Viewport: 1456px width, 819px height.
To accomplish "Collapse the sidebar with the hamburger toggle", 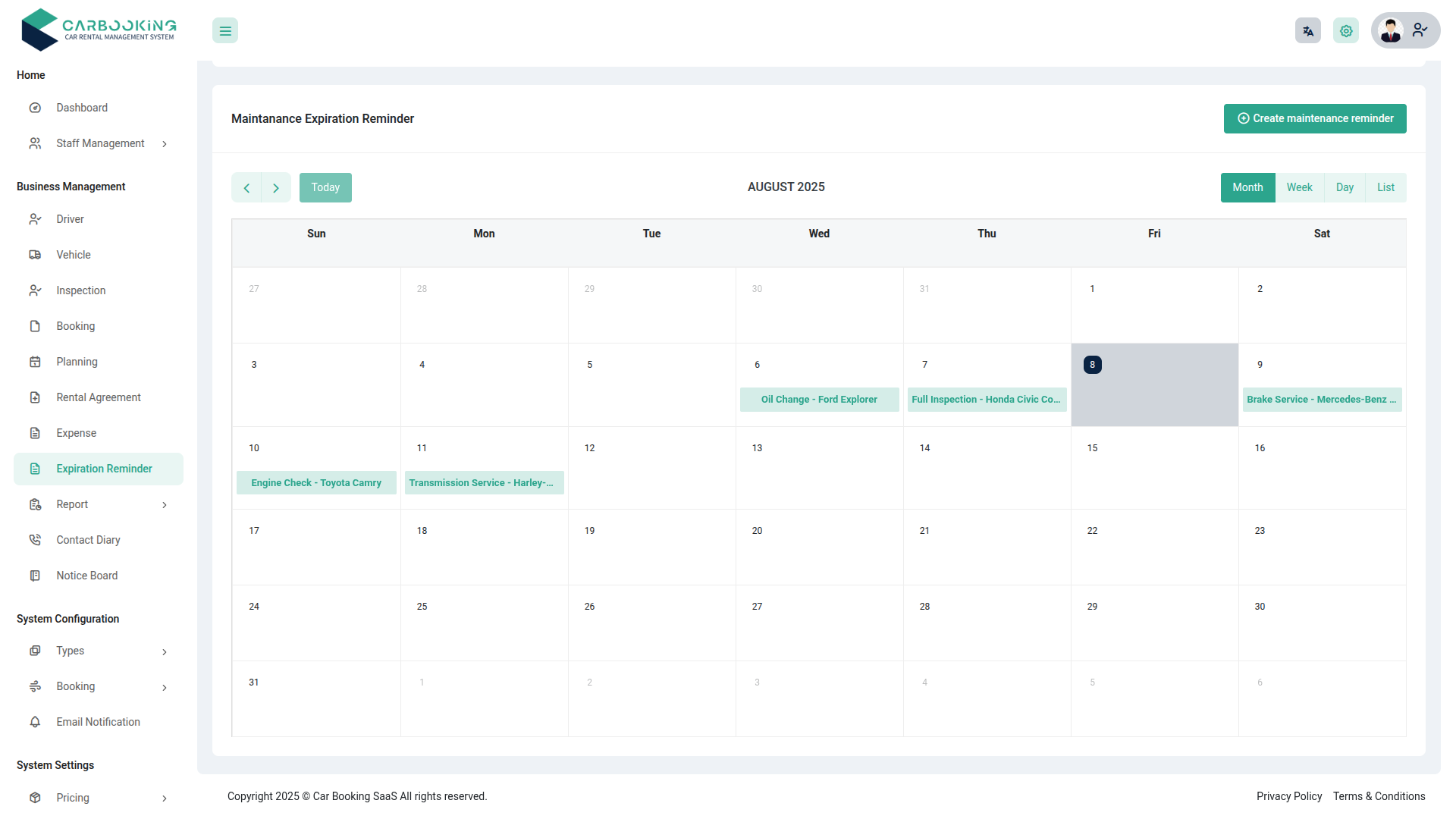I will click(224, 30).
